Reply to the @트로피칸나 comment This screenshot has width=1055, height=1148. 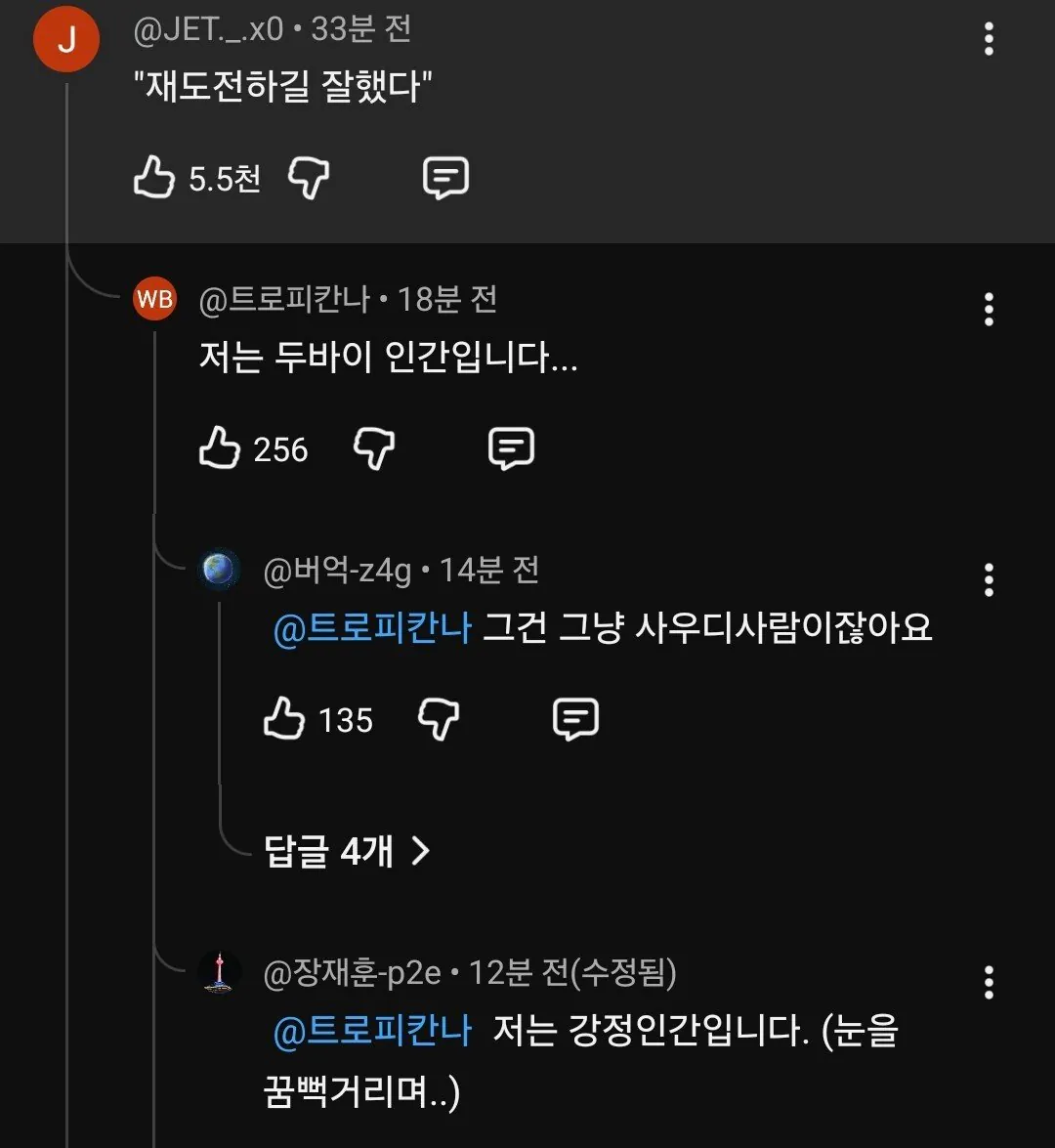tap(511, 449)
